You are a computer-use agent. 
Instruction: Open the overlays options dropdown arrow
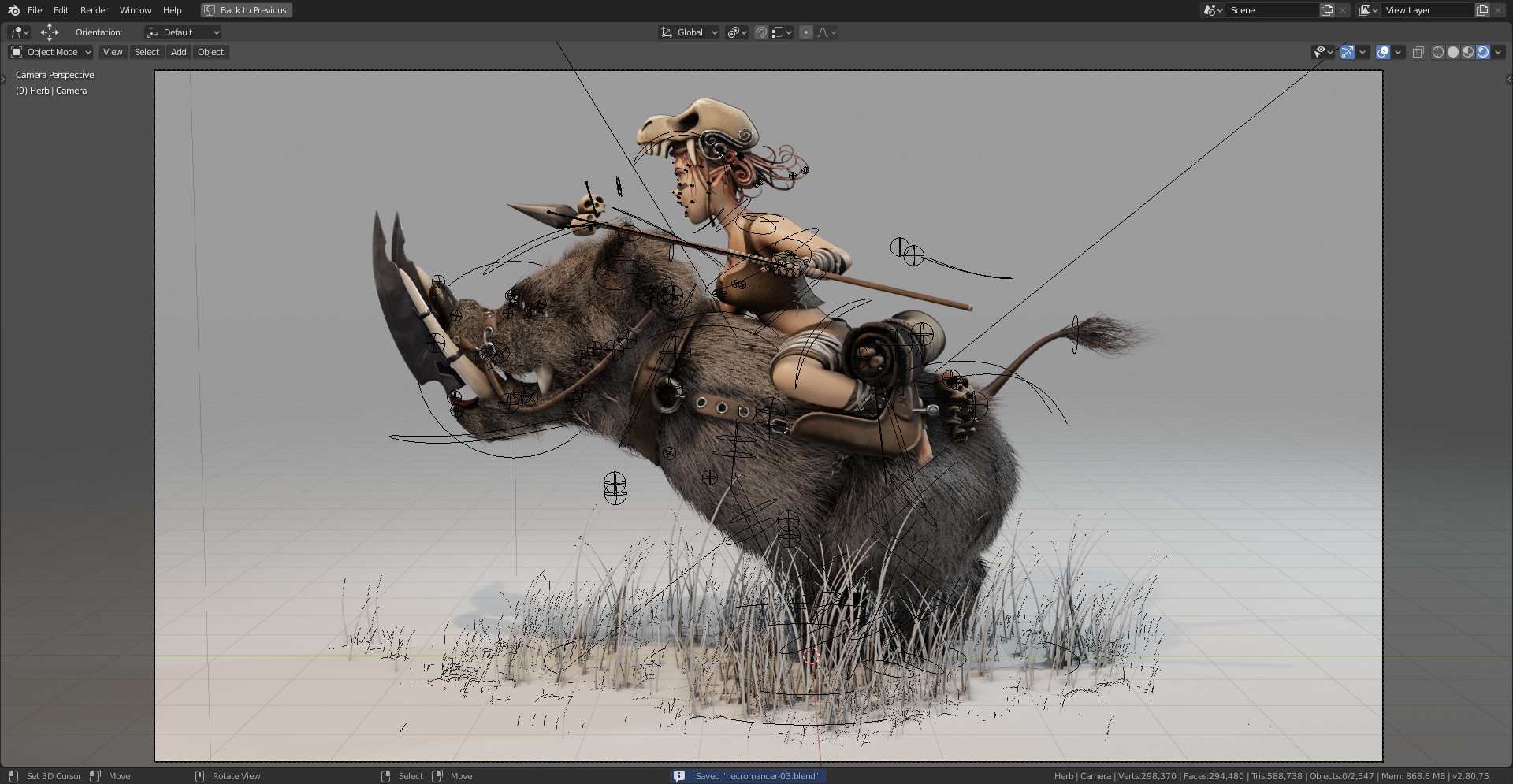click(1398, 52)
